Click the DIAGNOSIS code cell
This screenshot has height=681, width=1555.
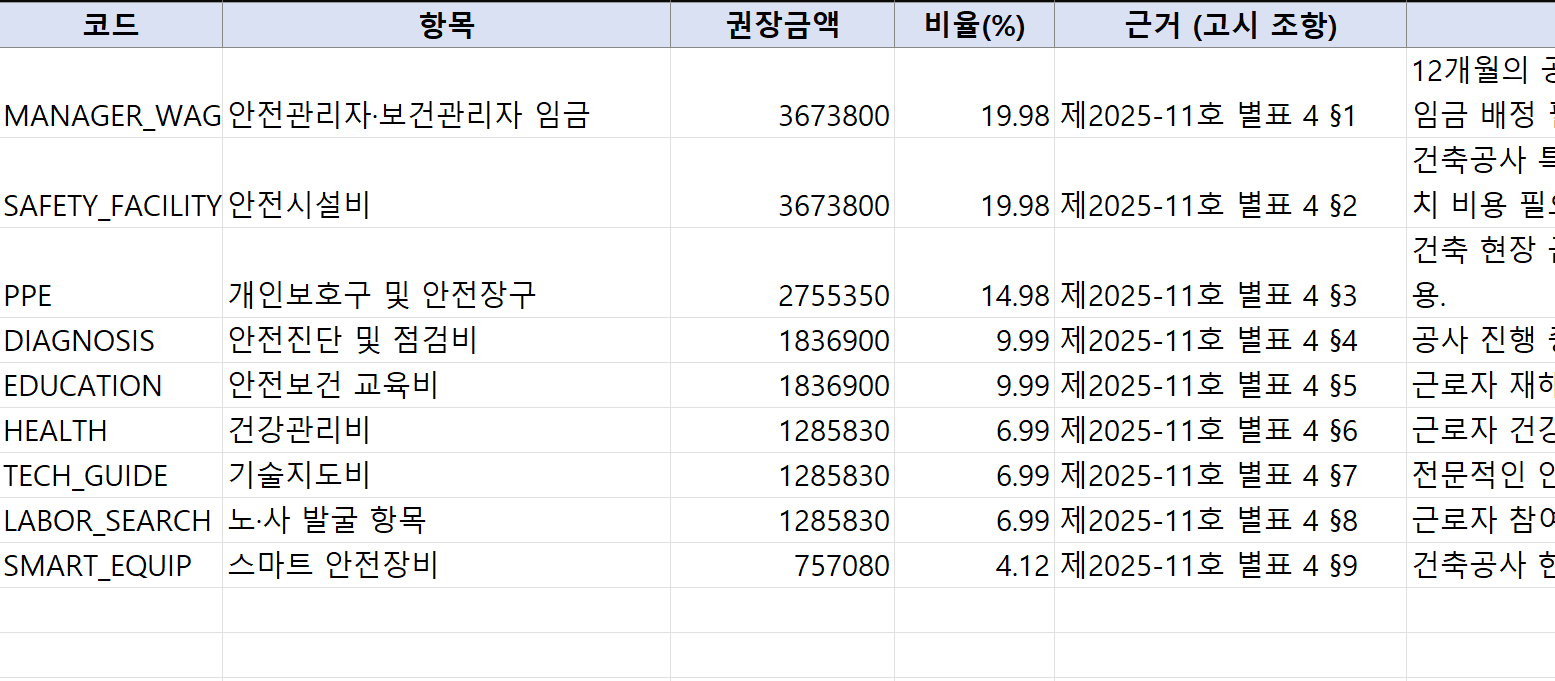coord(111,340)
